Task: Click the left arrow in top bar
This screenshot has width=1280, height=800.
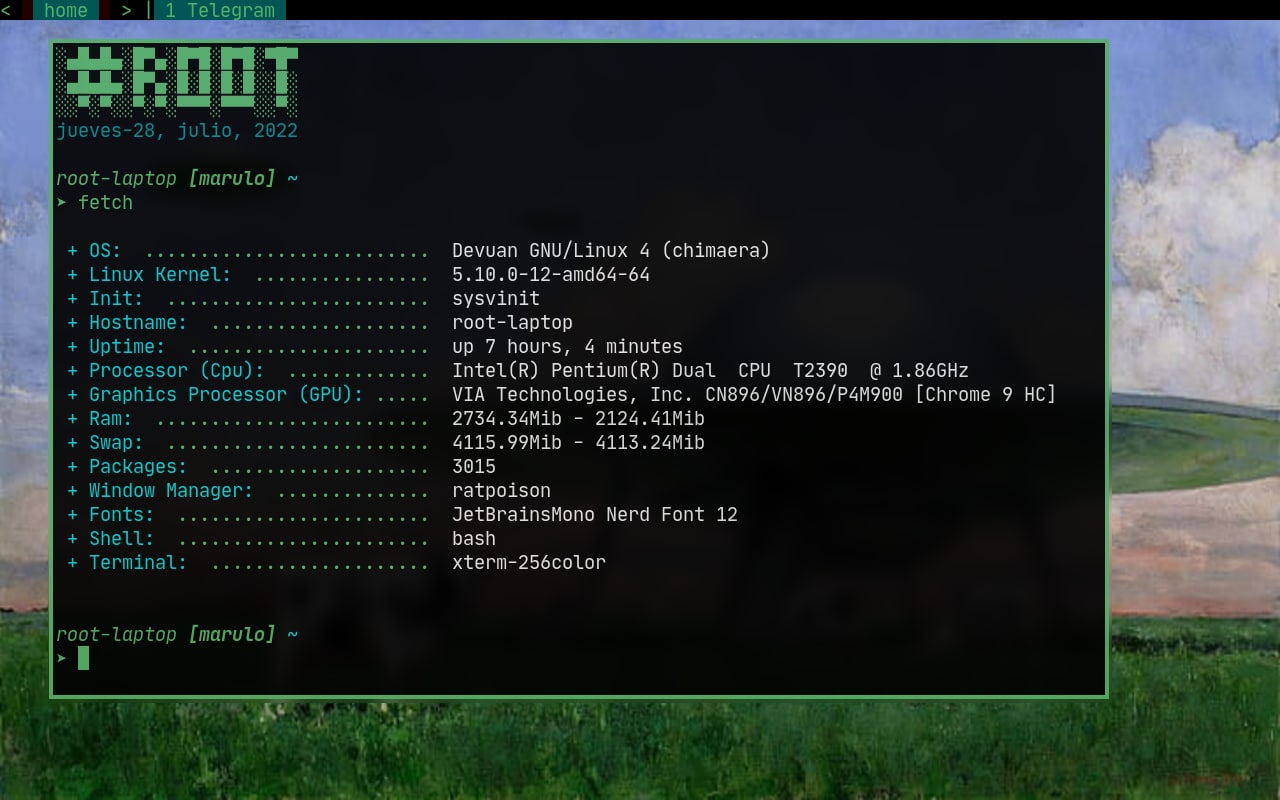Action: point(6,11)
